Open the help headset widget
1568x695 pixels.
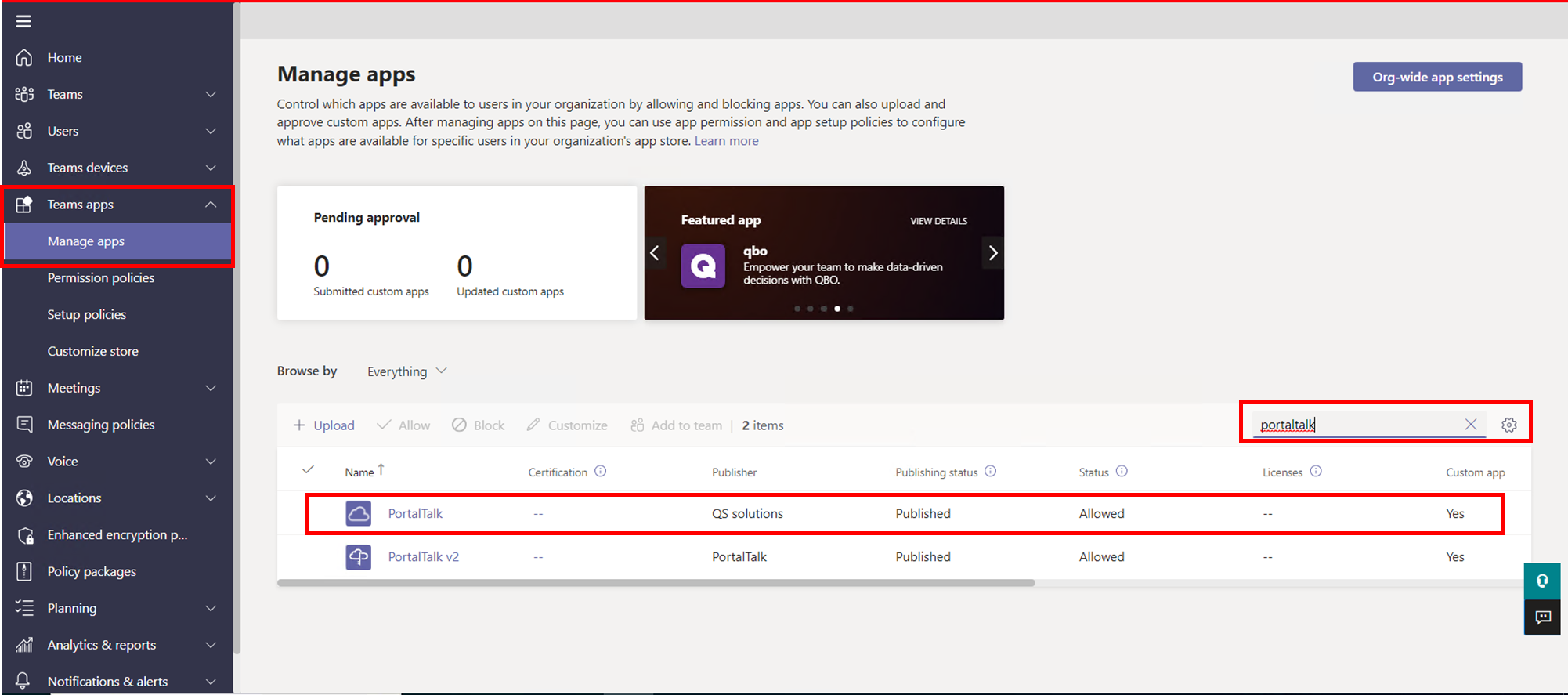click(1542, 581)
